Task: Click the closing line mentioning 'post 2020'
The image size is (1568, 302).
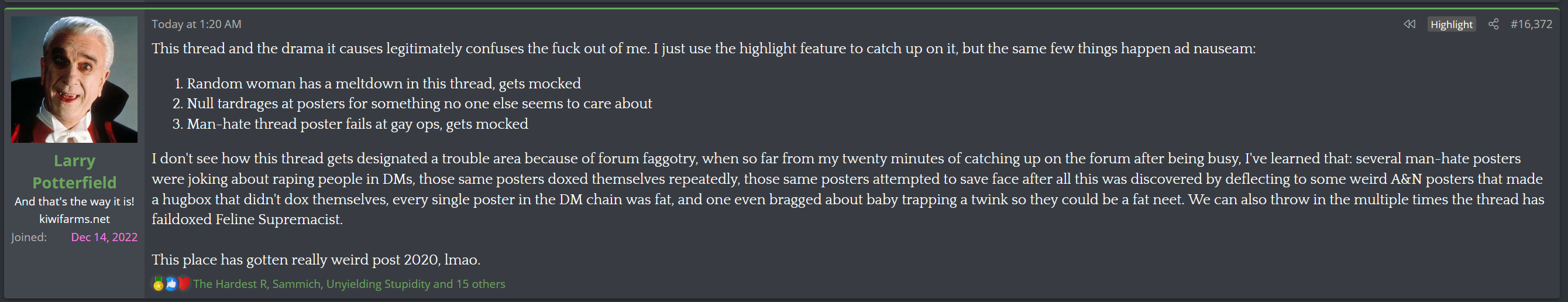Action: [316, 260]
